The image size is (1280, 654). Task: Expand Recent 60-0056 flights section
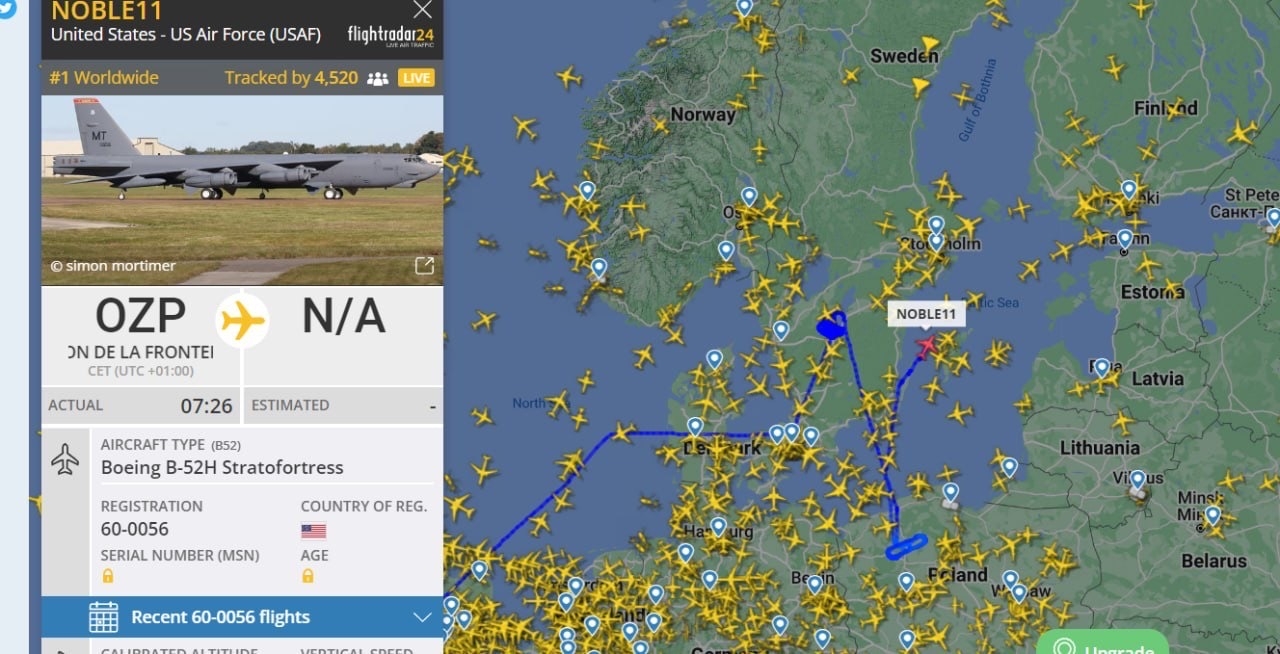[x=242, y=617]
